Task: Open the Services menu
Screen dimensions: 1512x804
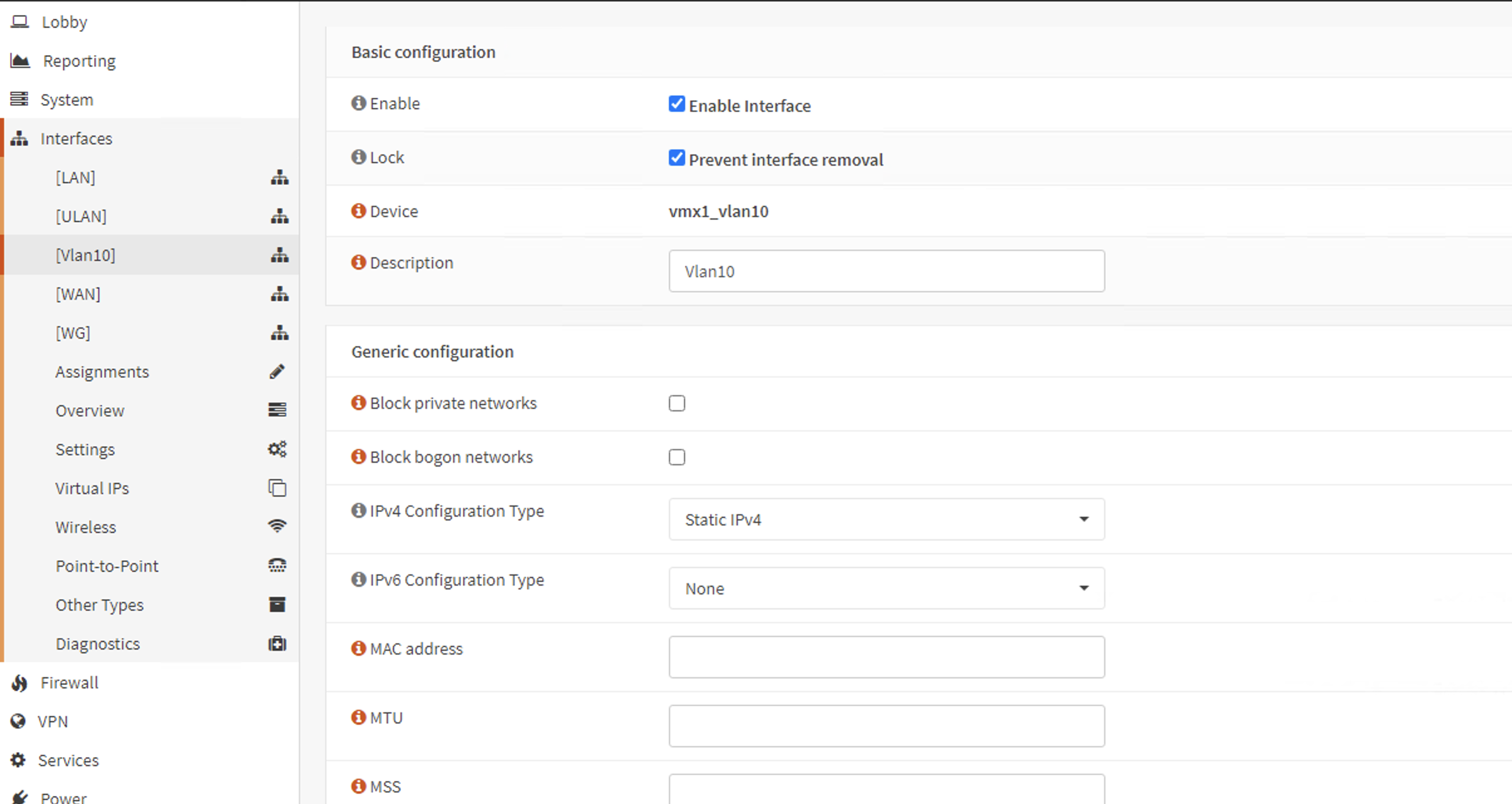Action: [68, 761]
